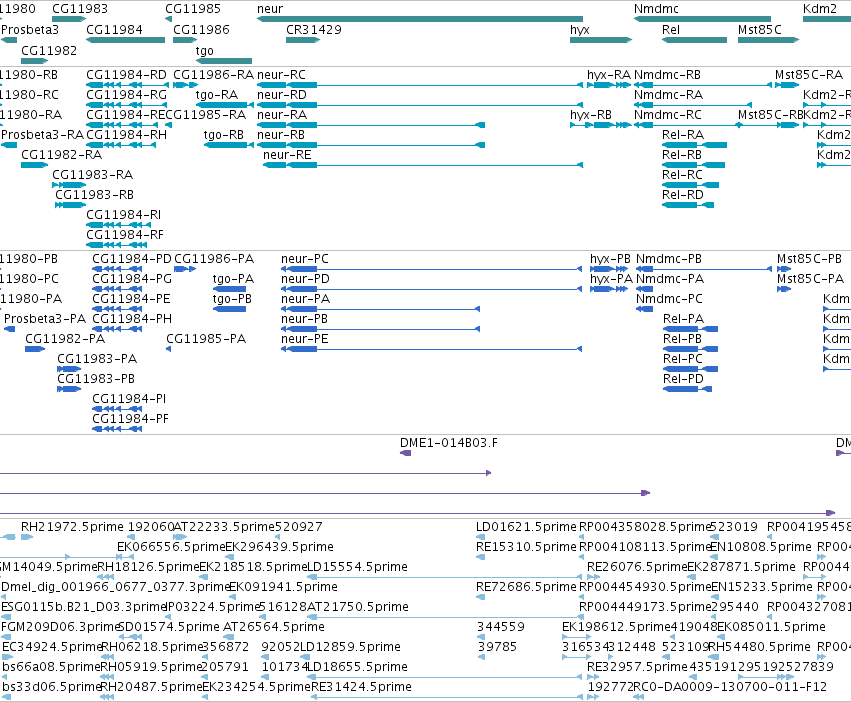Select protein Prosbeta3-PA
The height and width of the screenshot is (702, 851).
pos(45,319)
